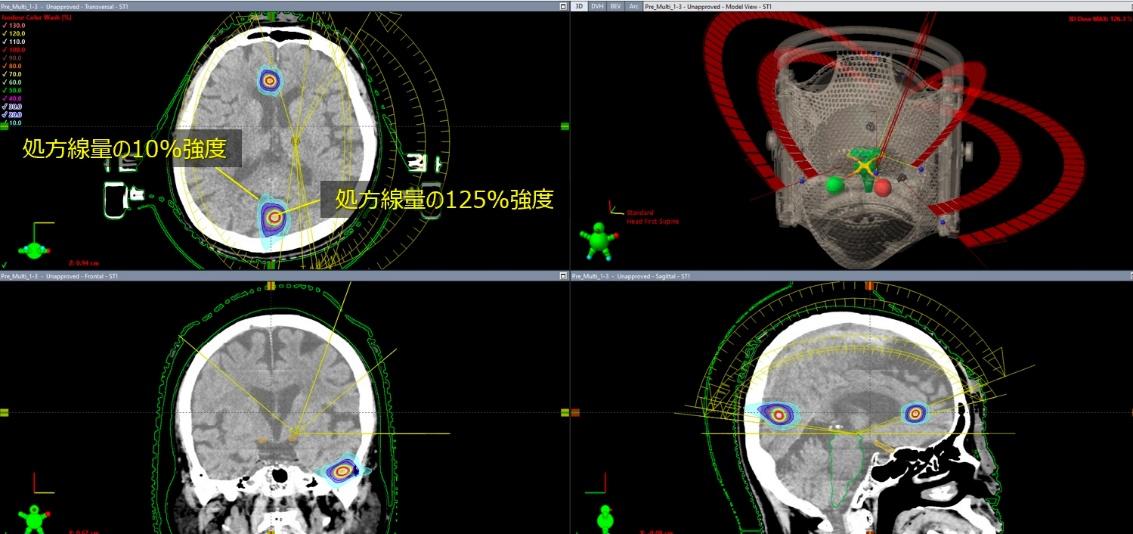Select the Arc view tab
Viewport: 1133px width, 534px height.
(x=633, y=6)
